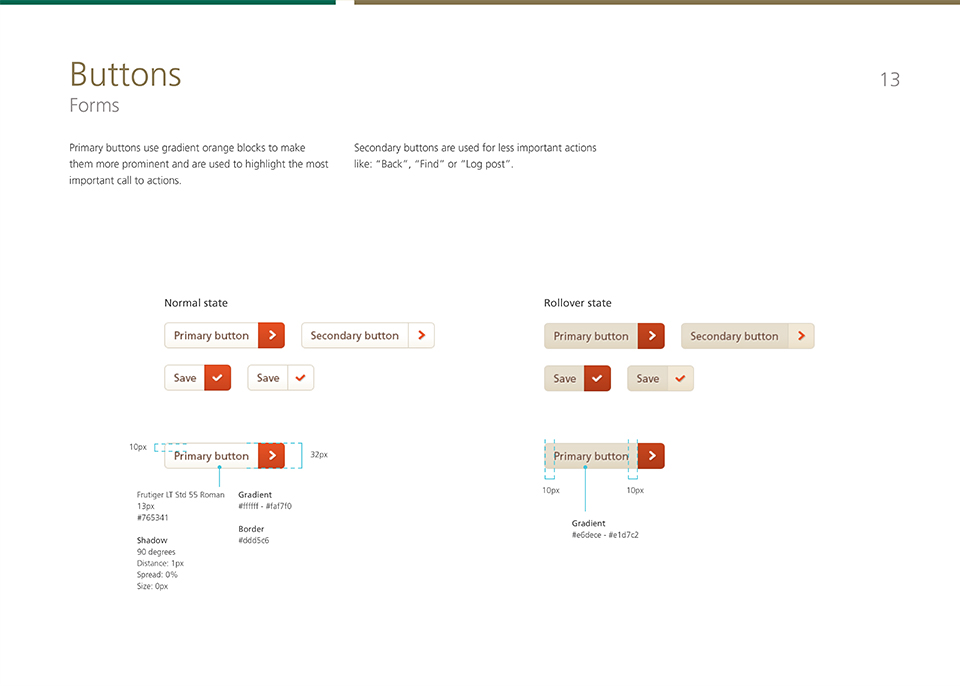960x686 pixels.
Task: Click the chevron icon on the Rollover state Secondary button
Action: pyautogui.click(x=801, y=336)
